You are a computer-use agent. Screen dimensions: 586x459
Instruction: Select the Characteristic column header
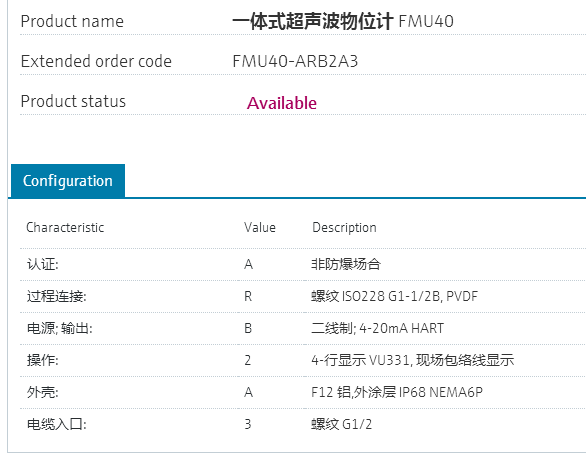(65, 227)
